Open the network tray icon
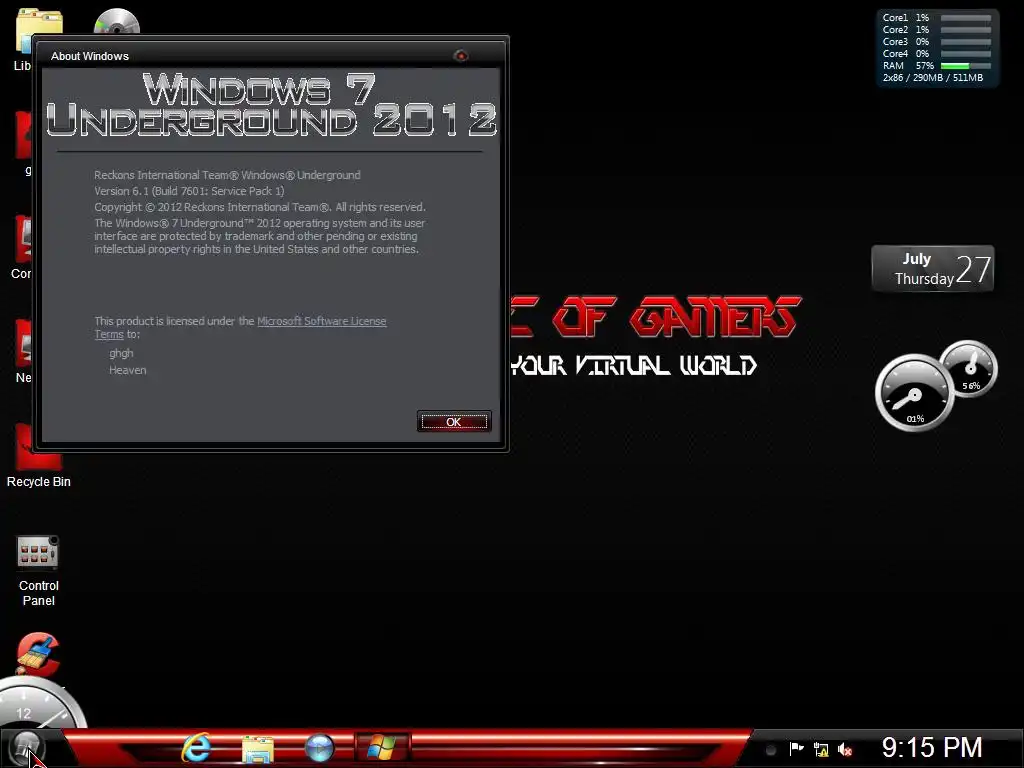This screenshot has width=1024, height=768. pyautogui.click(x=821, y=749)
